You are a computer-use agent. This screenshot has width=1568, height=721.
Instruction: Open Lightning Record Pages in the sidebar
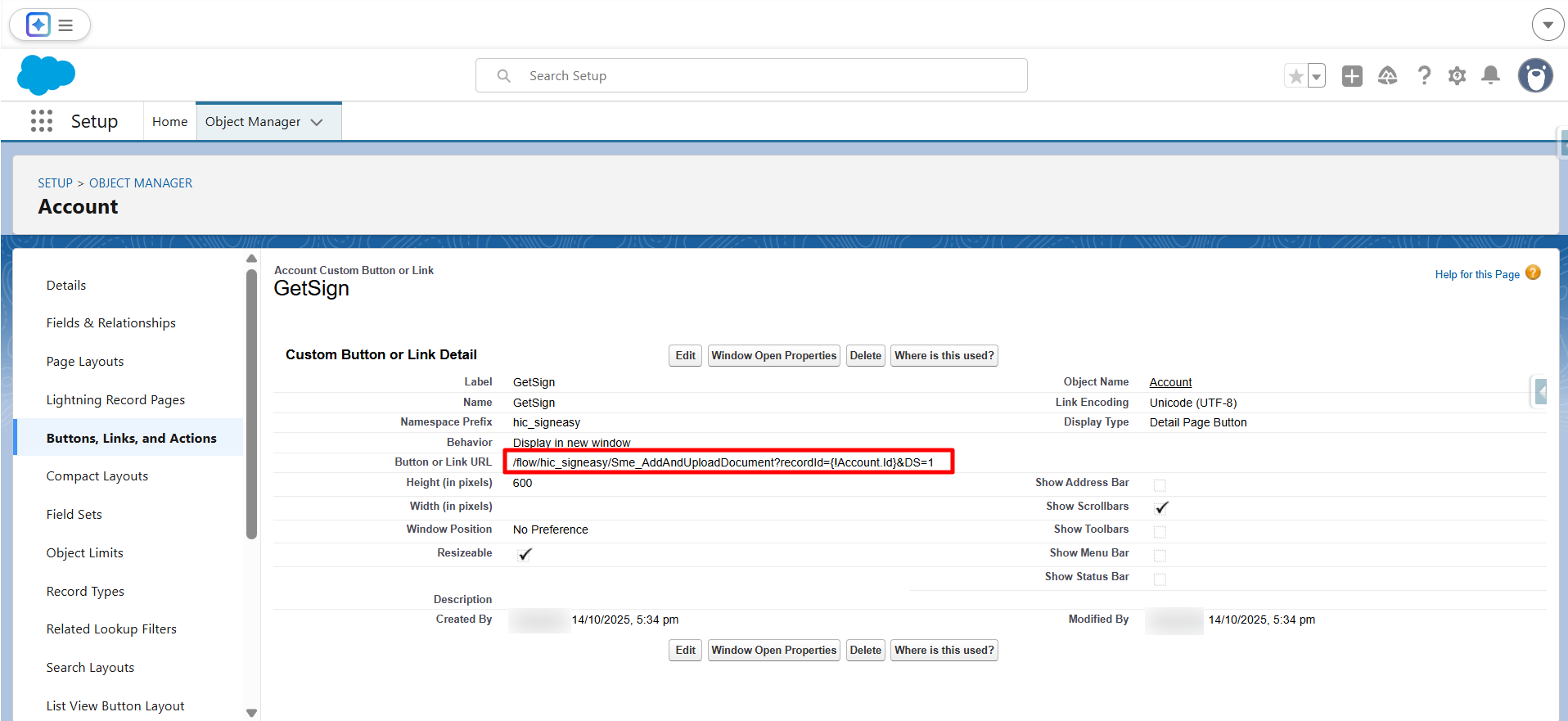[115, 400]
